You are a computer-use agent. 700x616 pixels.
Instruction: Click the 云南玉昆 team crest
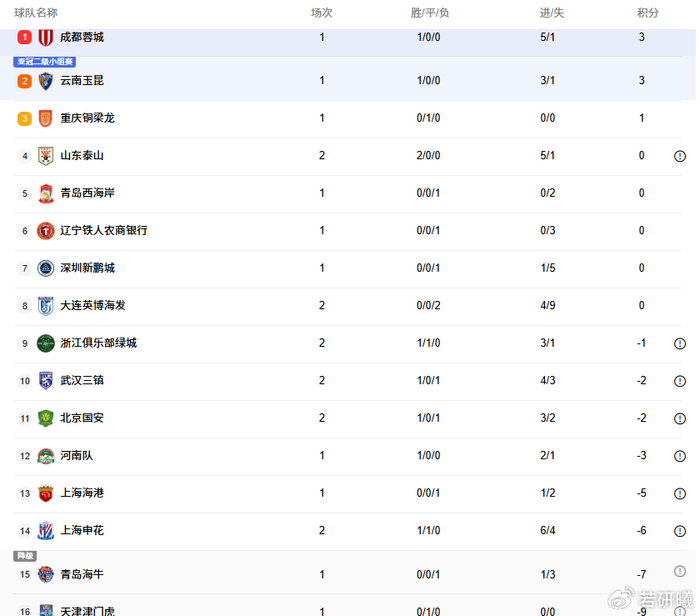coord(46,81)
